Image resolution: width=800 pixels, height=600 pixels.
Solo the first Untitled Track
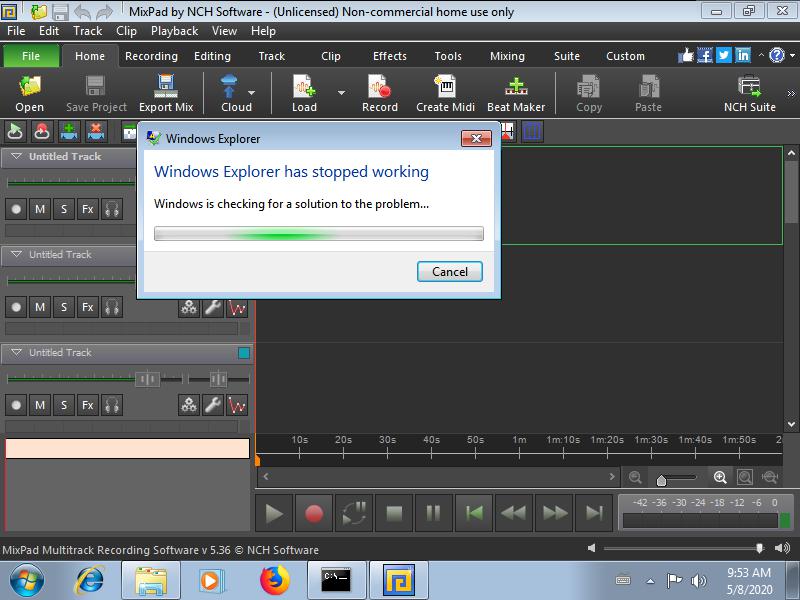click(64, 209)
